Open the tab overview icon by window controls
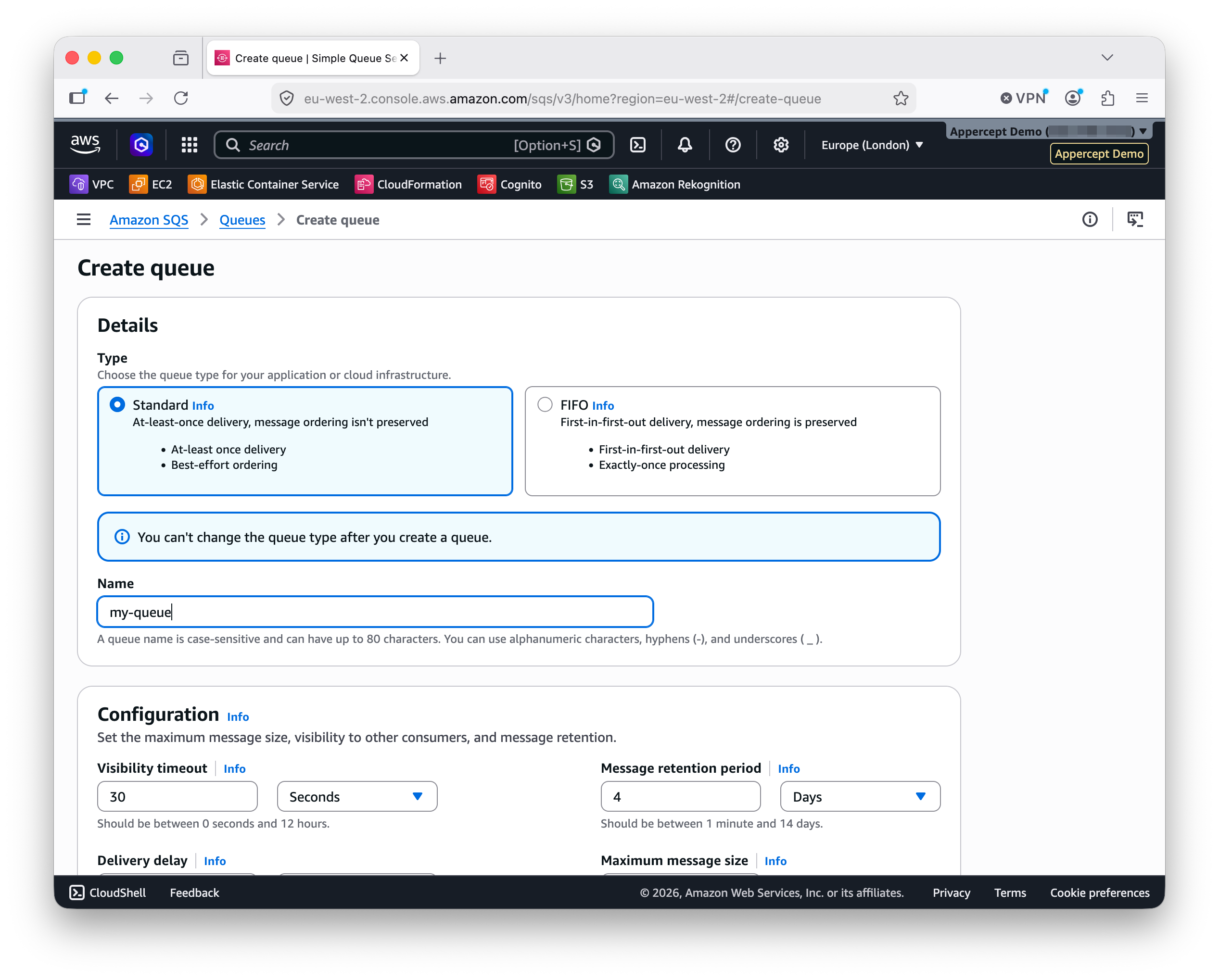Image resolution: width=1219 pixels, height=980 pixels. (x=181, y=58)
